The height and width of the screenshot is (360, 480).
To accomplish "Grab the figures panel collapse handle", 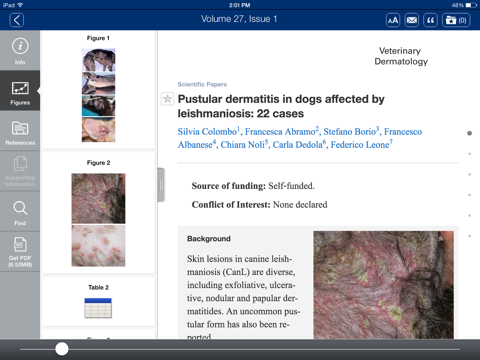I will click(161, 185).
